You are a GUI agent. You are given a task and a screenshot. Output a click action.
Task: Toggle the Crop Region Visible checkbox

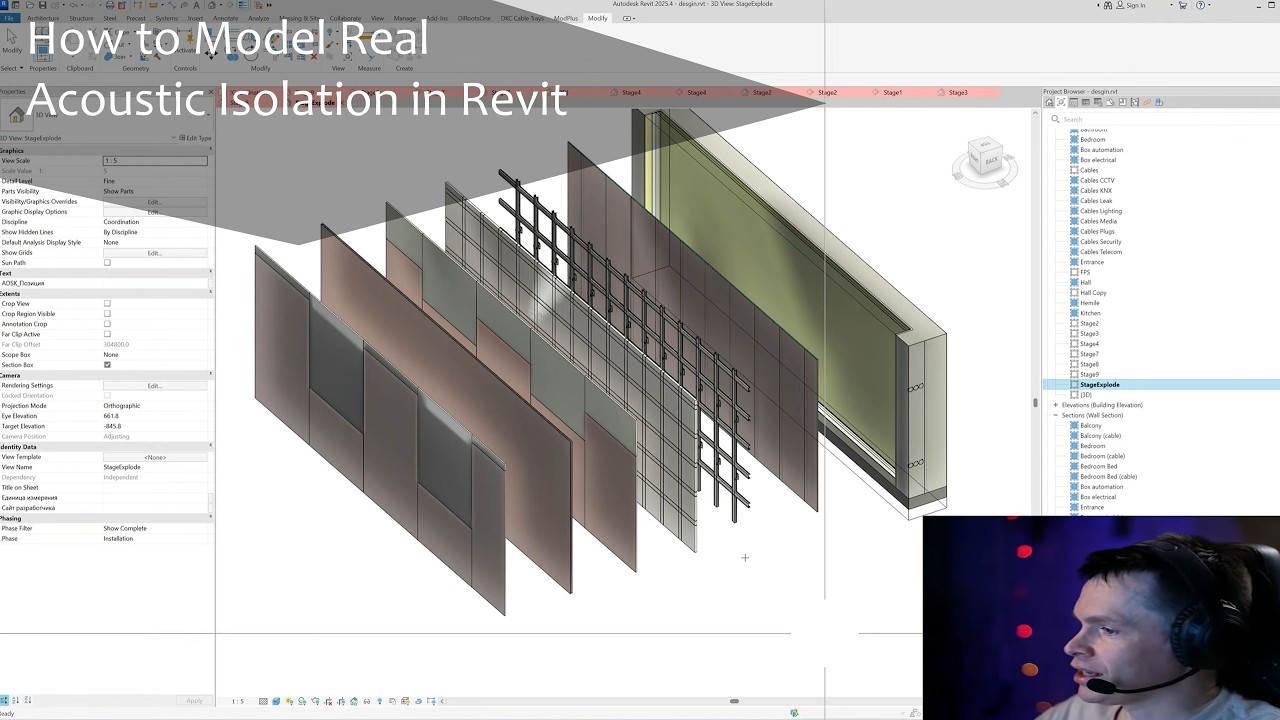tap(107, 314)
